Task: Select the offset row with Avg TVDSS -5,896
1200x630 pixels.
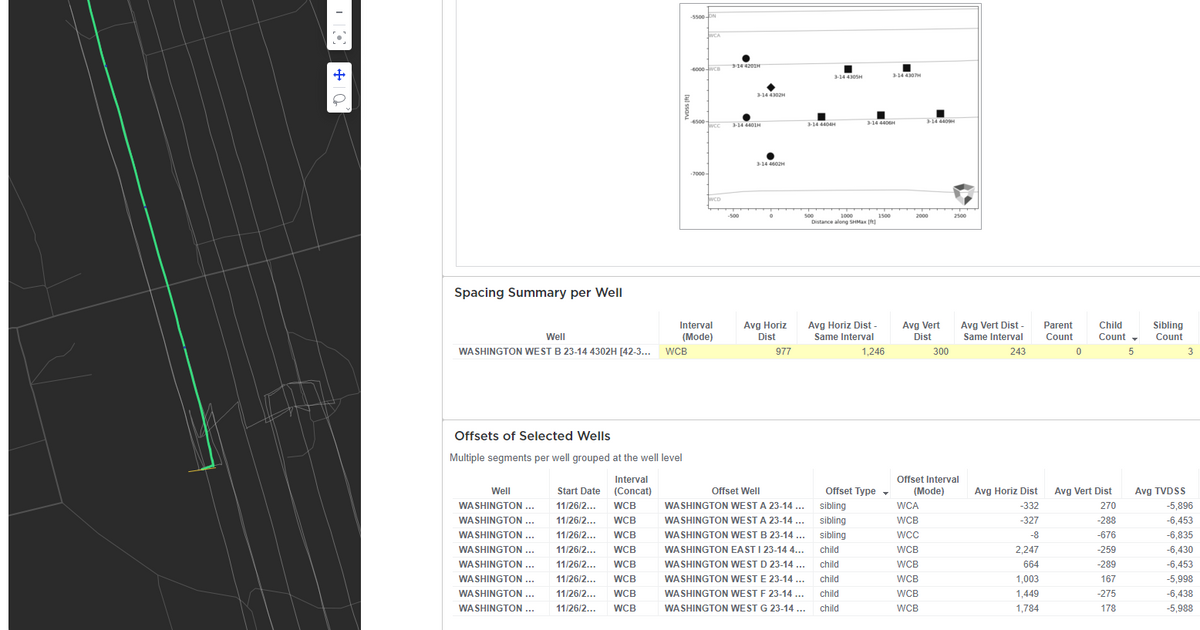Action: pos(825,506)
